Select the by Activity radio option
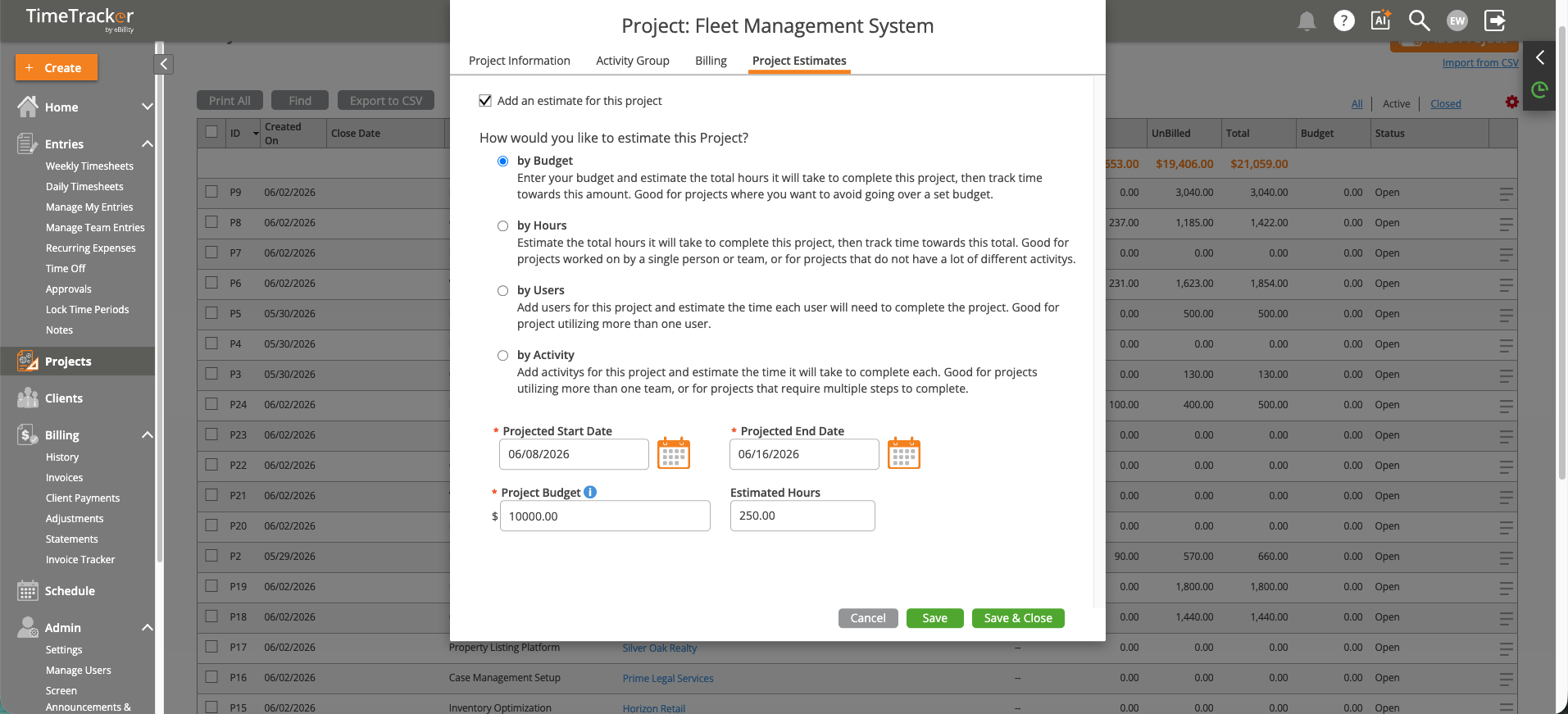 pos(502,356)
